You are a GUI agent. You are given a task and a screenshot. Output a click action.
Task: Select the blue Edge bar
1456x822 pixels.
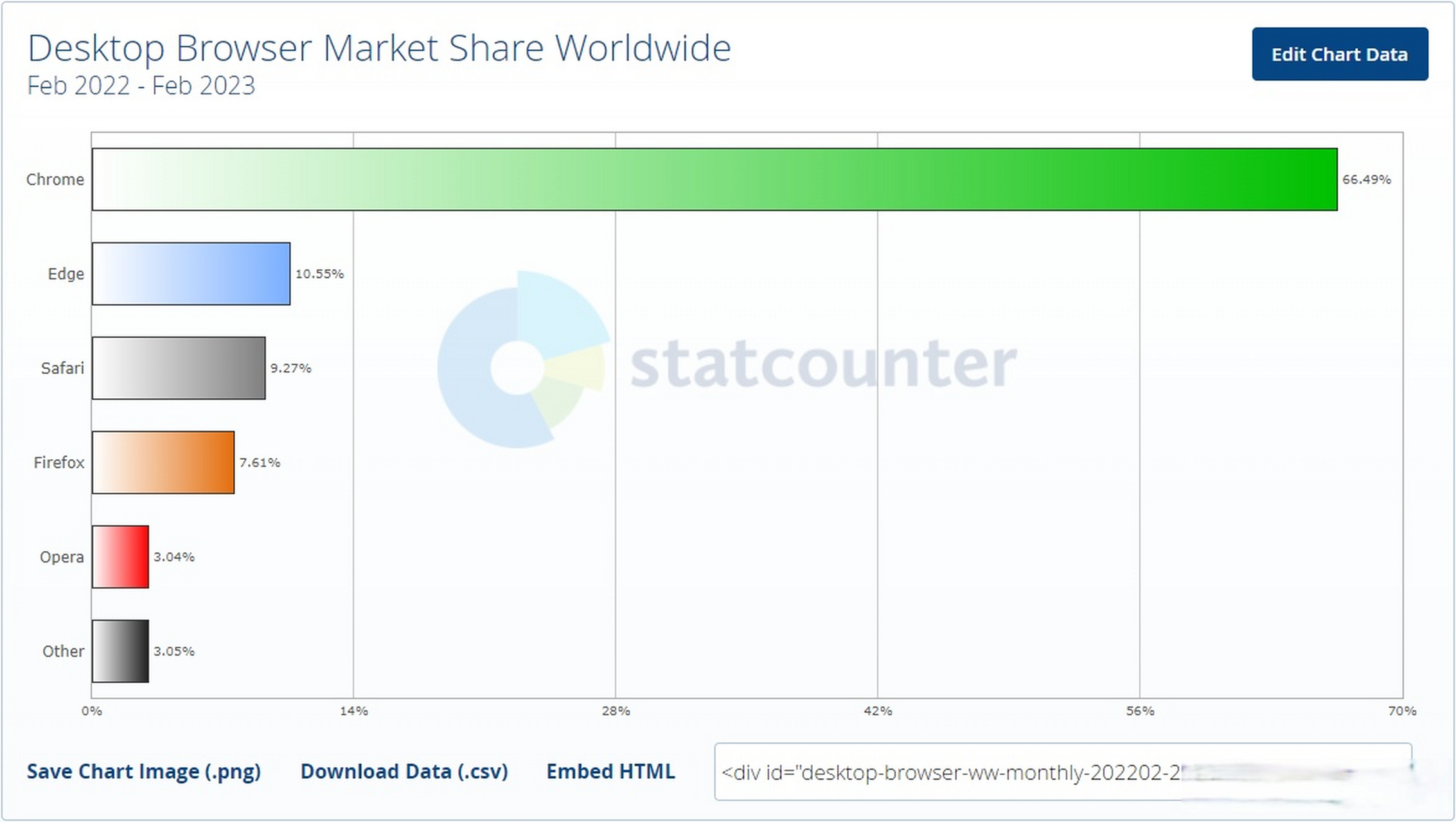click(x=191, y=274)
